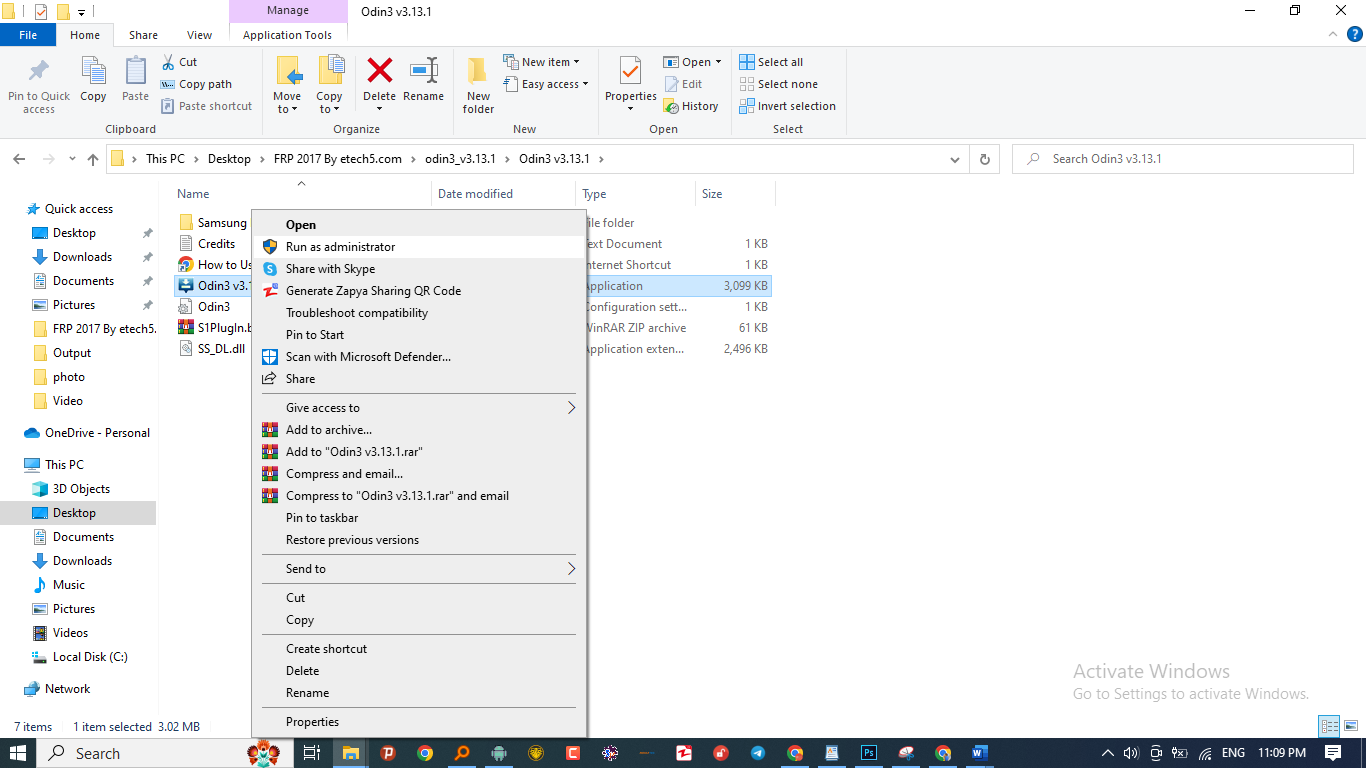Click the Up one level arrow
The height and width of the screenshot is (768, 1366).
tap(93, 159)
